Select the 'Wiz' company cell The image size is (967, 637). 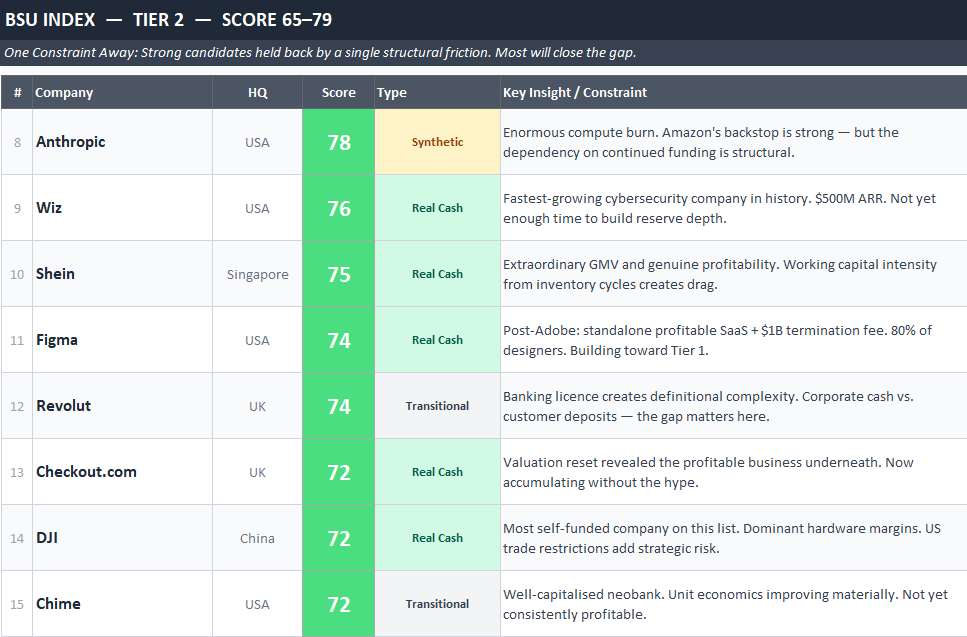click(122, 208)
